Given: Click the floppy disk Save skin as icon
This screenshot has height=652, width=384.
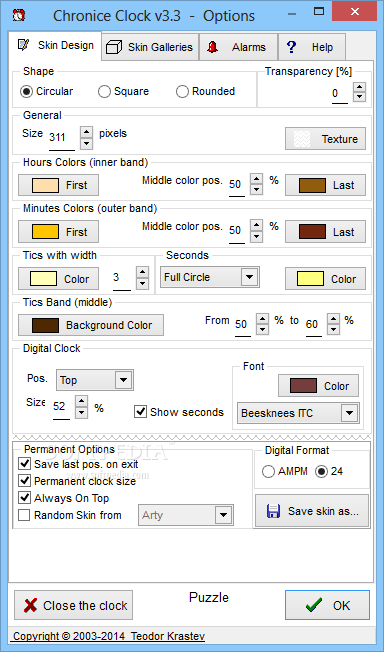Looking at the screenshot, I should [273, 511].
